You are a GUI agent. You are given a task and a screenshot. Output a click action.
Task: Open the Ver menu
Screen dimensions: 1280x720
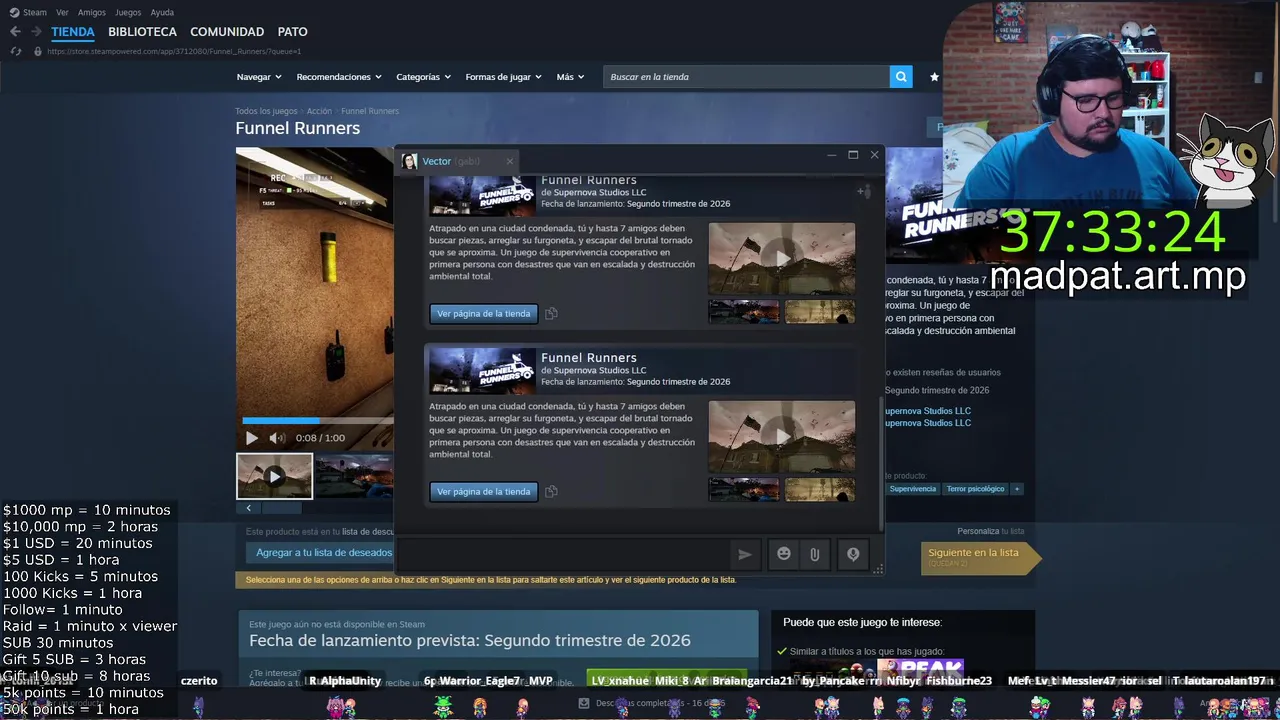coord(62,12)
